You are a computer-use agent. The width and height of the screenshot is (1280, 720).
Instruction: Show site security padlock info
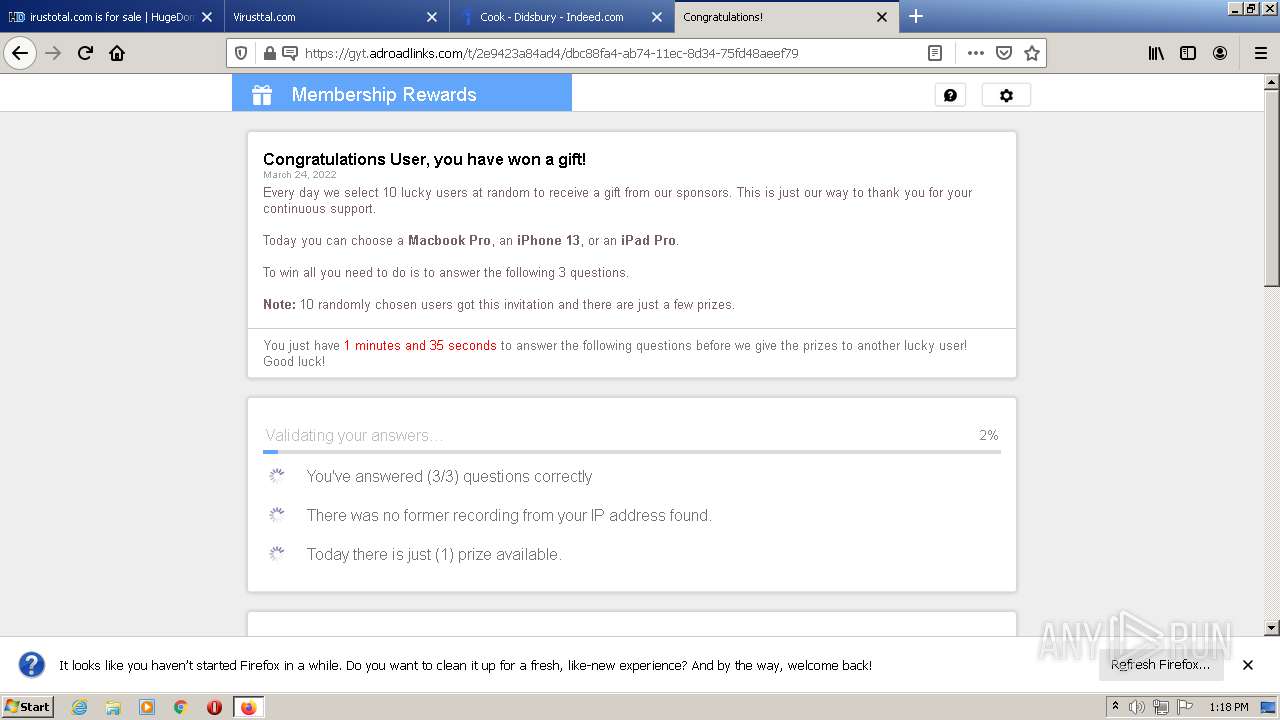click(269, 53)
